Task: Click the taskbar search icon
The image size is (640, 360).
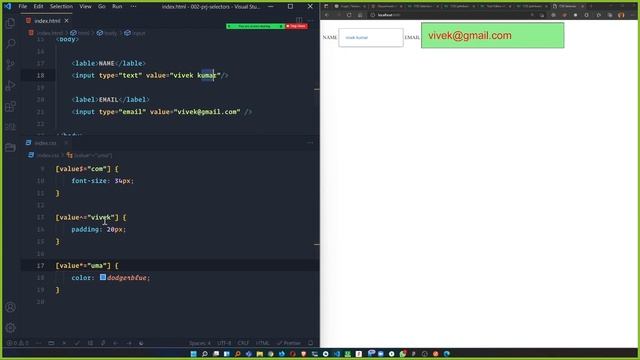Action: 205,353
